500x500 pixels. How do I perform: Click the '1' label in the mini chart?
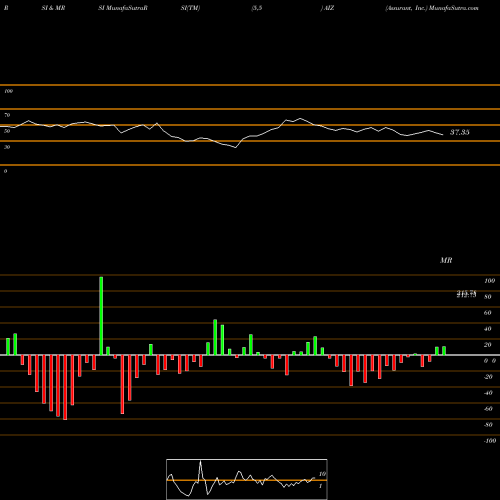320,486
